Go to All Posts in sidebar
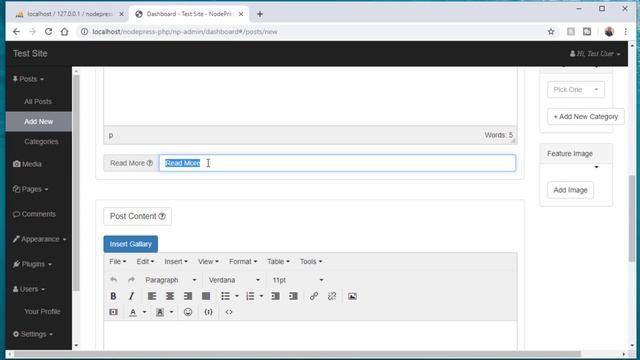Viewport: 640px width, 360px height. 38,101
